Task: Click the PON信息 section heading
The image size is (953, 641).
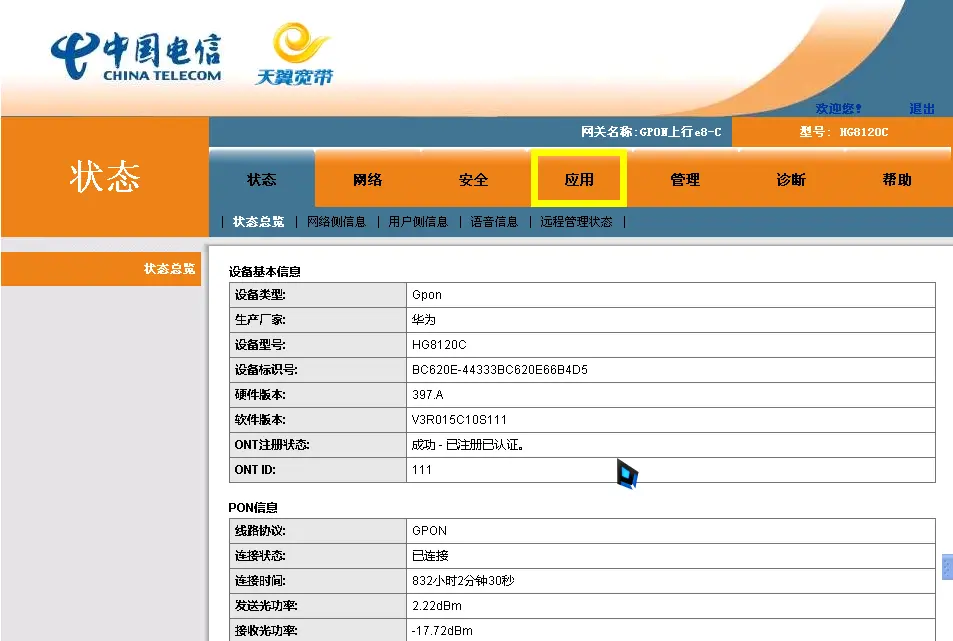Action: (253, 507)
